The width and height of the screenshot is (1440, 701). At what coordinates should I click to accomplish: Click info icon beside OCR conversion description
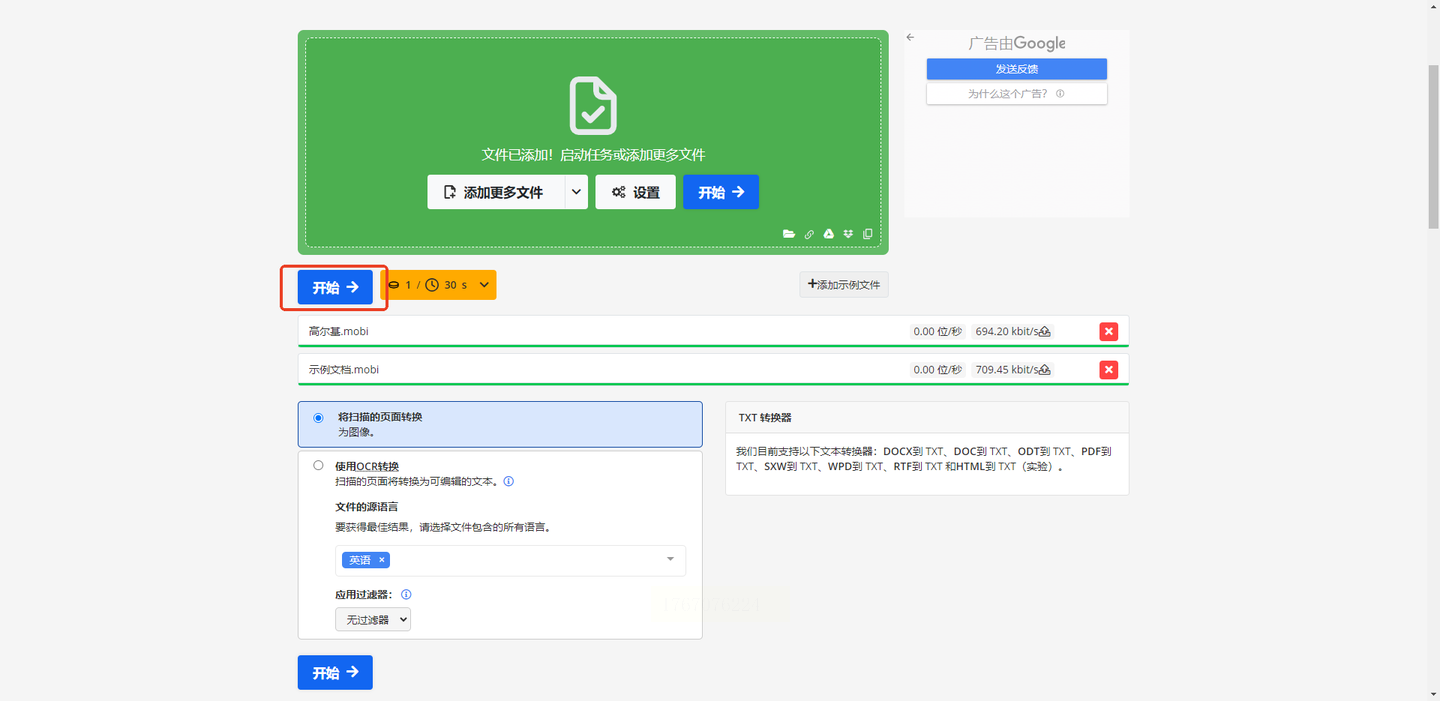tap(509, 481)
